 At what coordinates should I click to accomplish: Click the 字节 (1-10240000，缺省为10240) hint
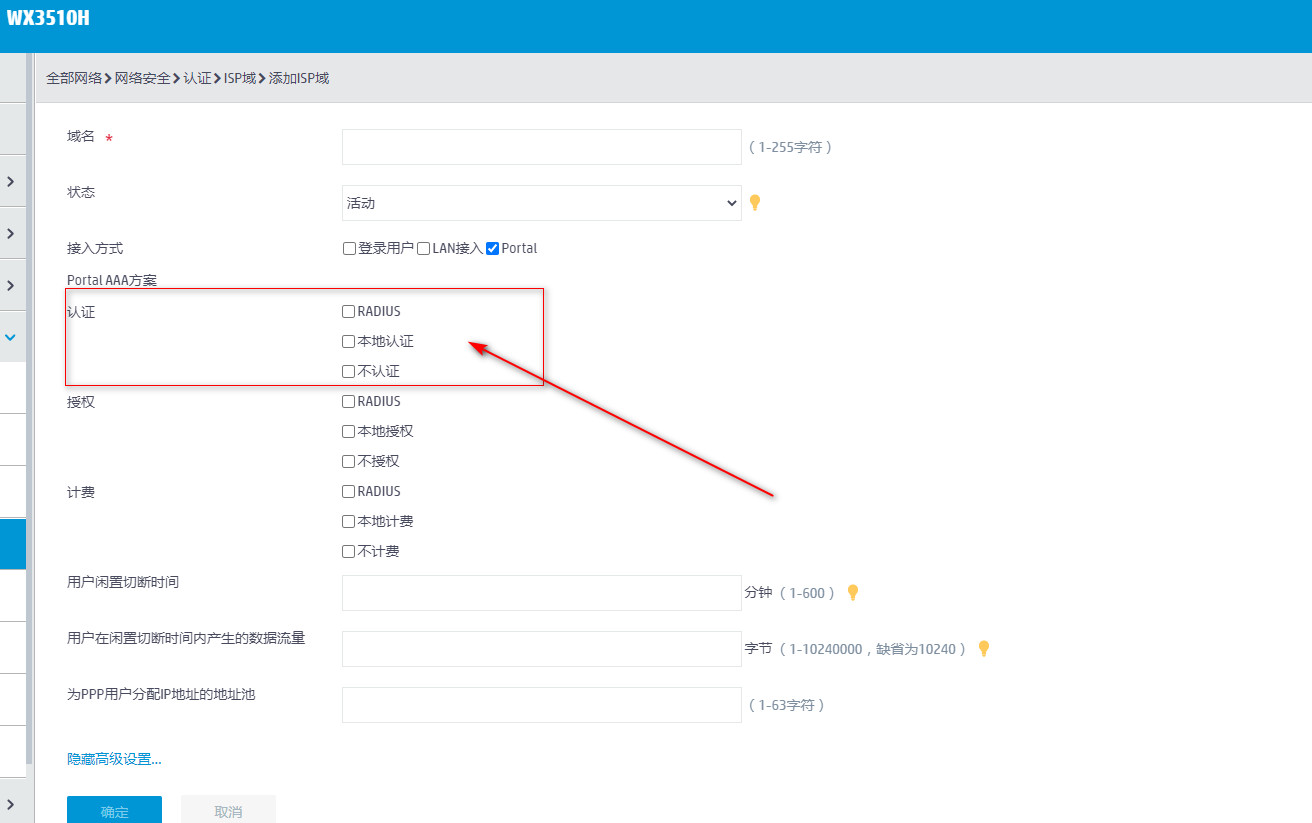[x=857, y=649]
